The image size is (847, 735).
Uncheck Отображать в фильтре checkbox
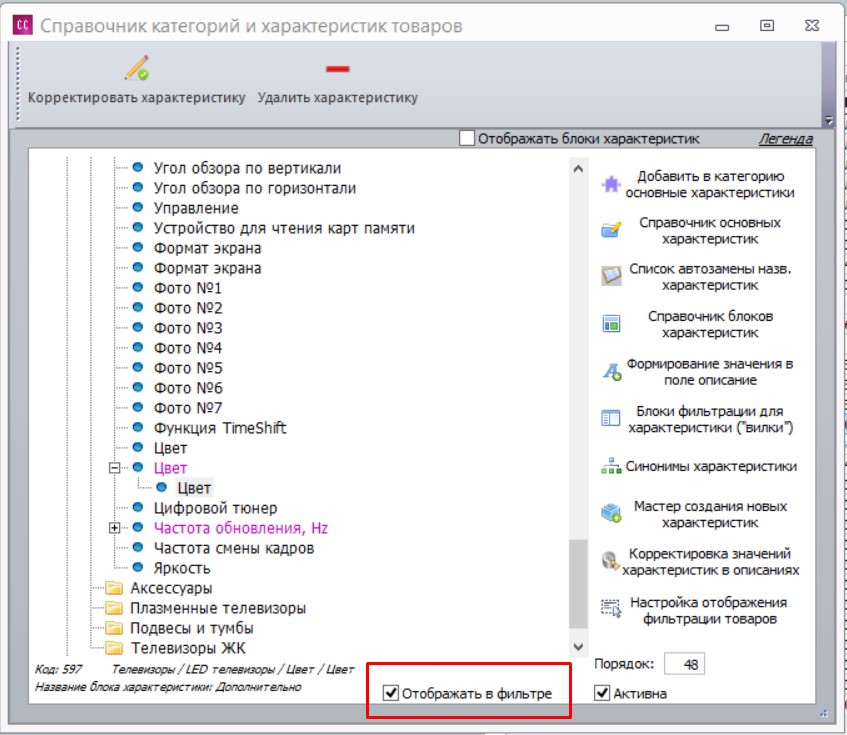pos(391,693)
